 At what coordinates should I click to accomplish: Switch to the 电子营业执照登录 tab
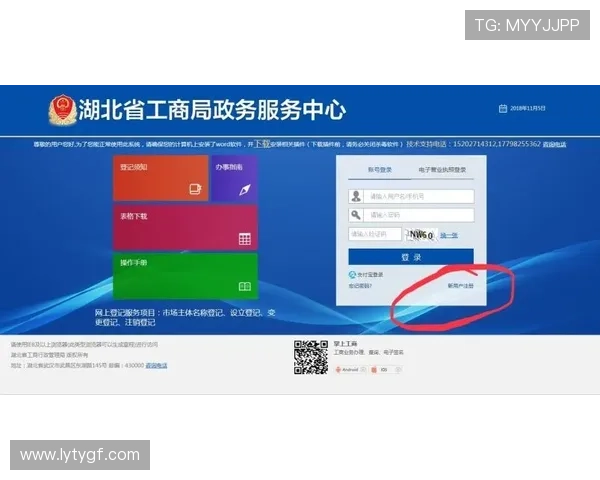pyautogui.click(x=442, y=170)
